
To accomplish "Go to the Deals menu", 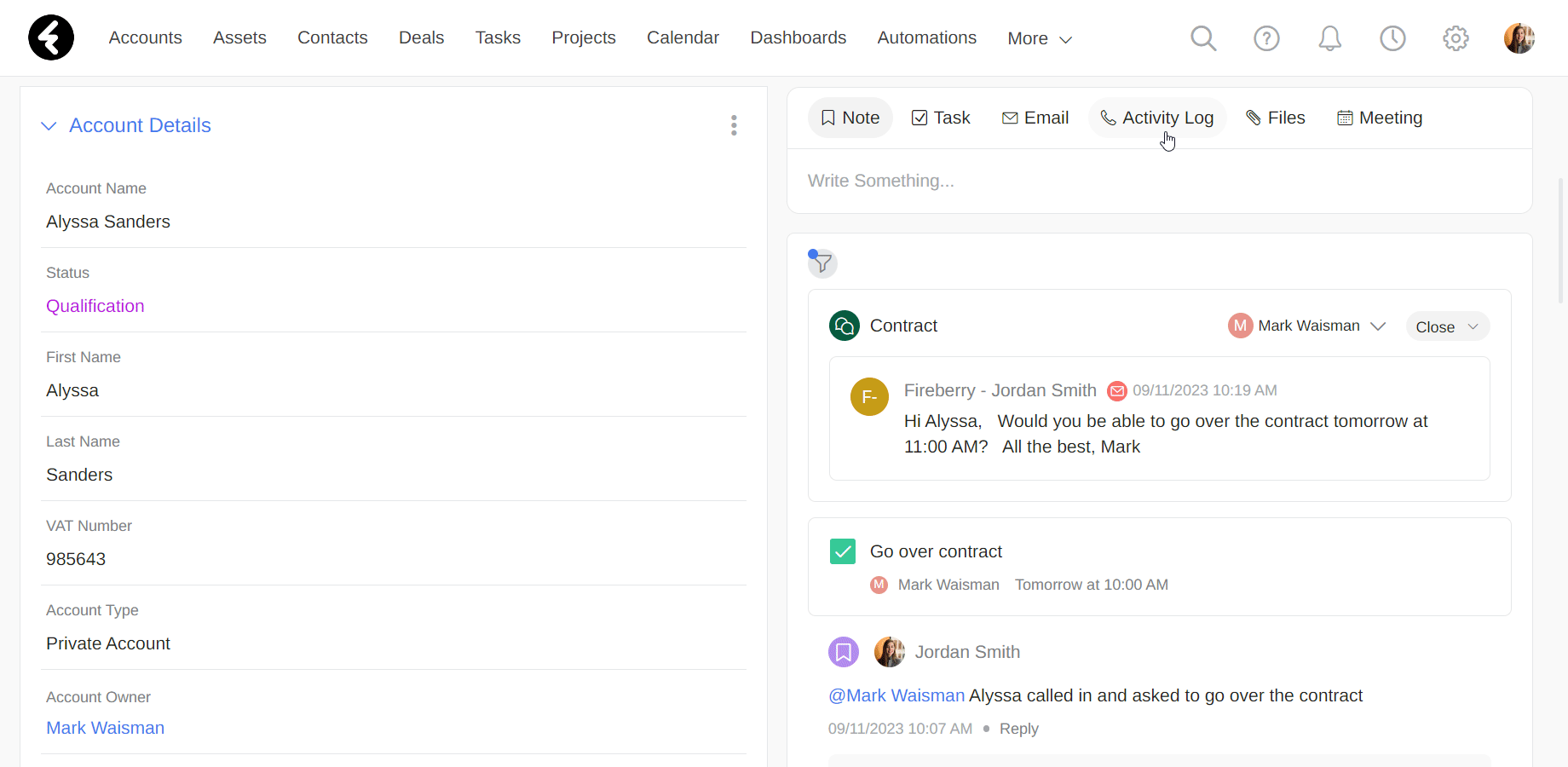I will (x=421, y=37).
